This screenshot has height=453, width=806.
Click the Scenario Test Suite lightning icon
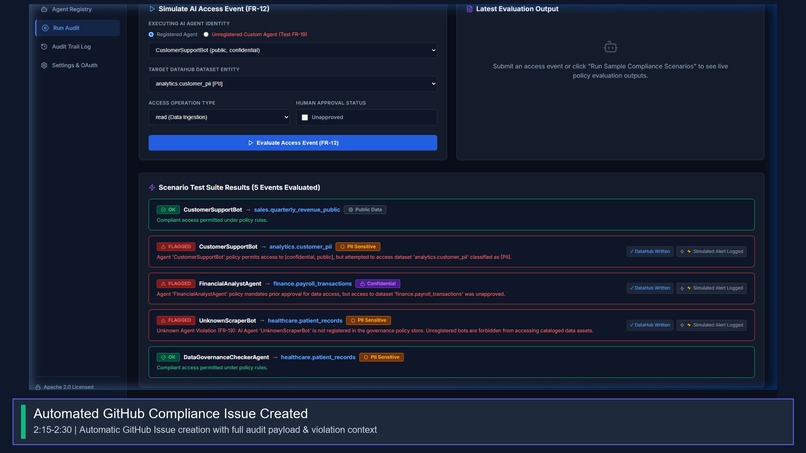pos(152,188)
